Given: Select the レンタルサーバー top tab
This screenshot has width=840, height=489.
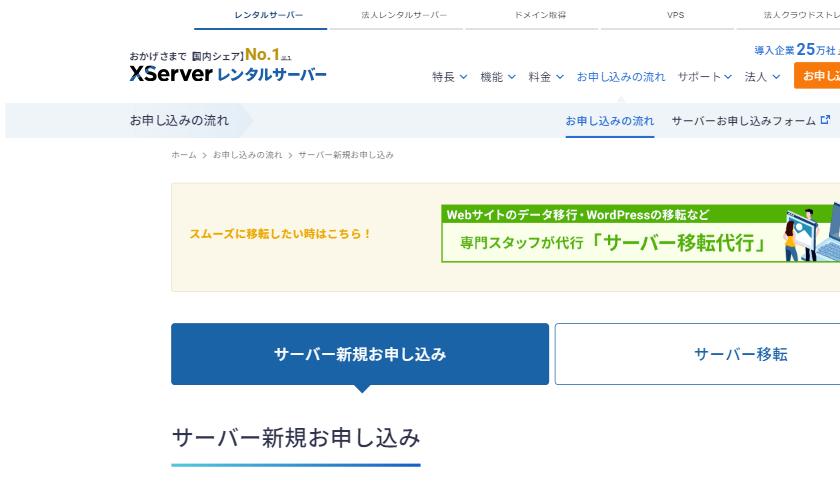Looking at the screenshot, I should click(268, 15).
